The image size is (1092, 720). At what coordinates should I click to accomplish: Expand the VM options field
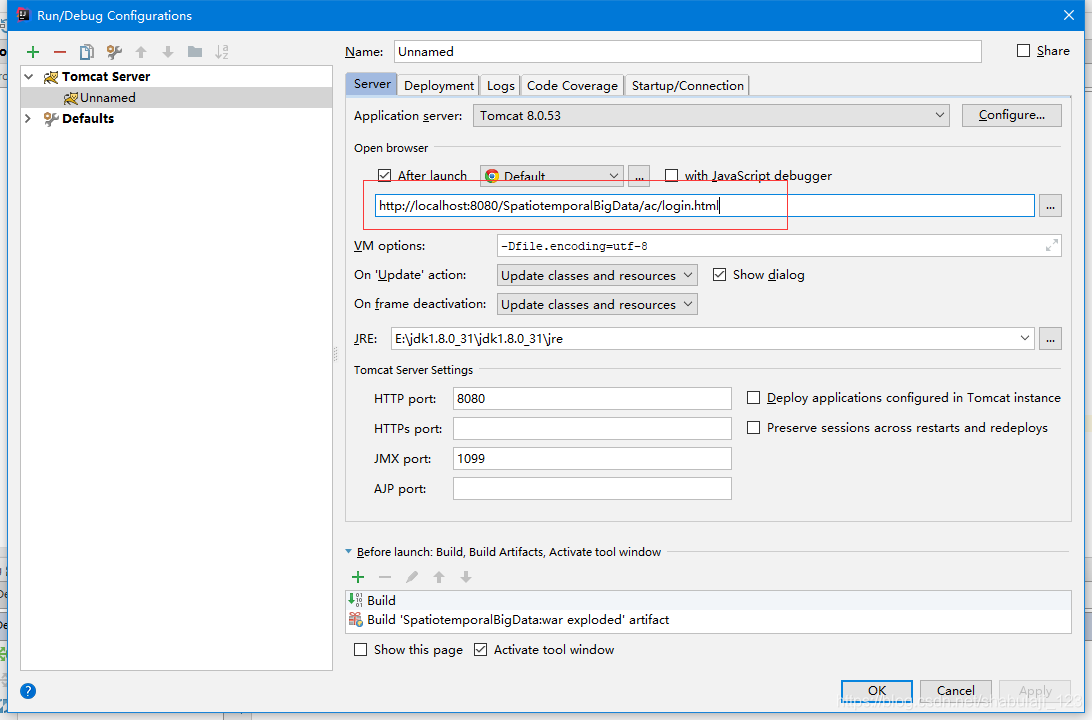click(x=1052, y=246)
